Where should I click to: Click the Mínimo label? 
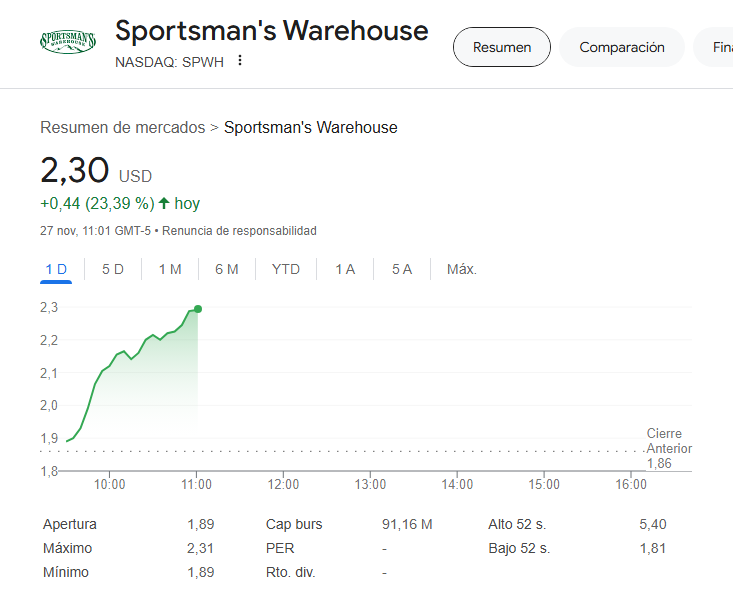[66, 572]
